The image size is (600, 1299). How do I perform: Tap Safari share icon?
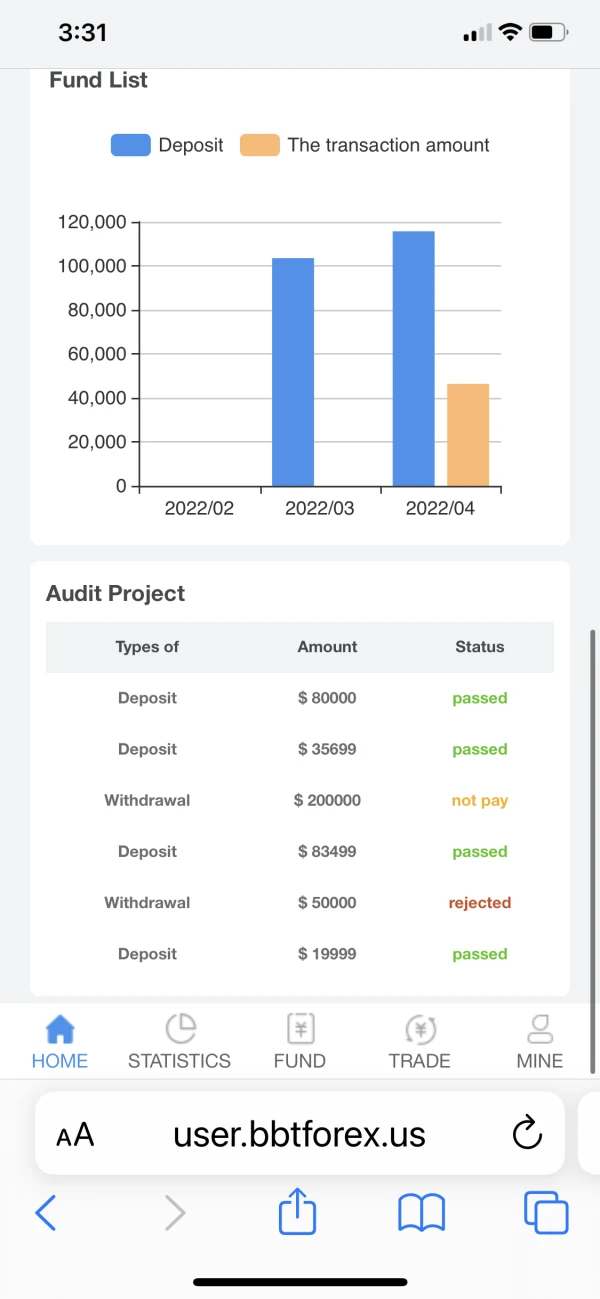coord(297,1213)
